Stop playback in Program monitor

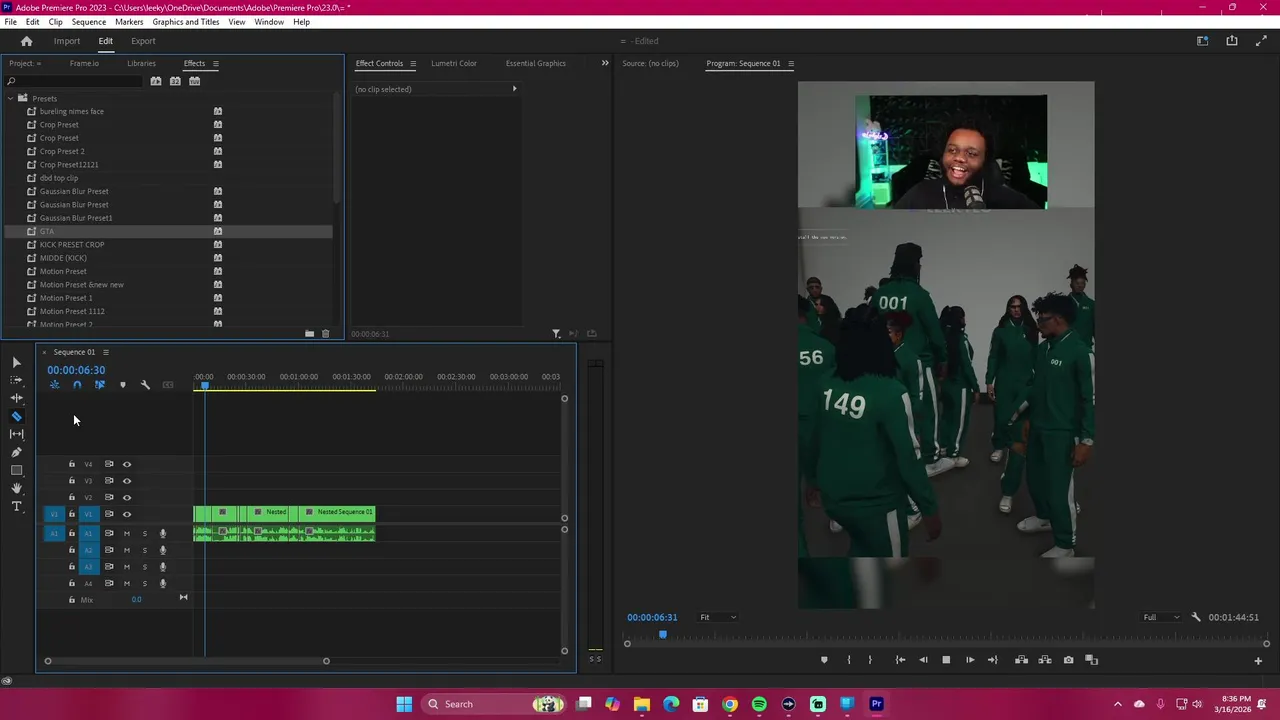coord(946,660)
